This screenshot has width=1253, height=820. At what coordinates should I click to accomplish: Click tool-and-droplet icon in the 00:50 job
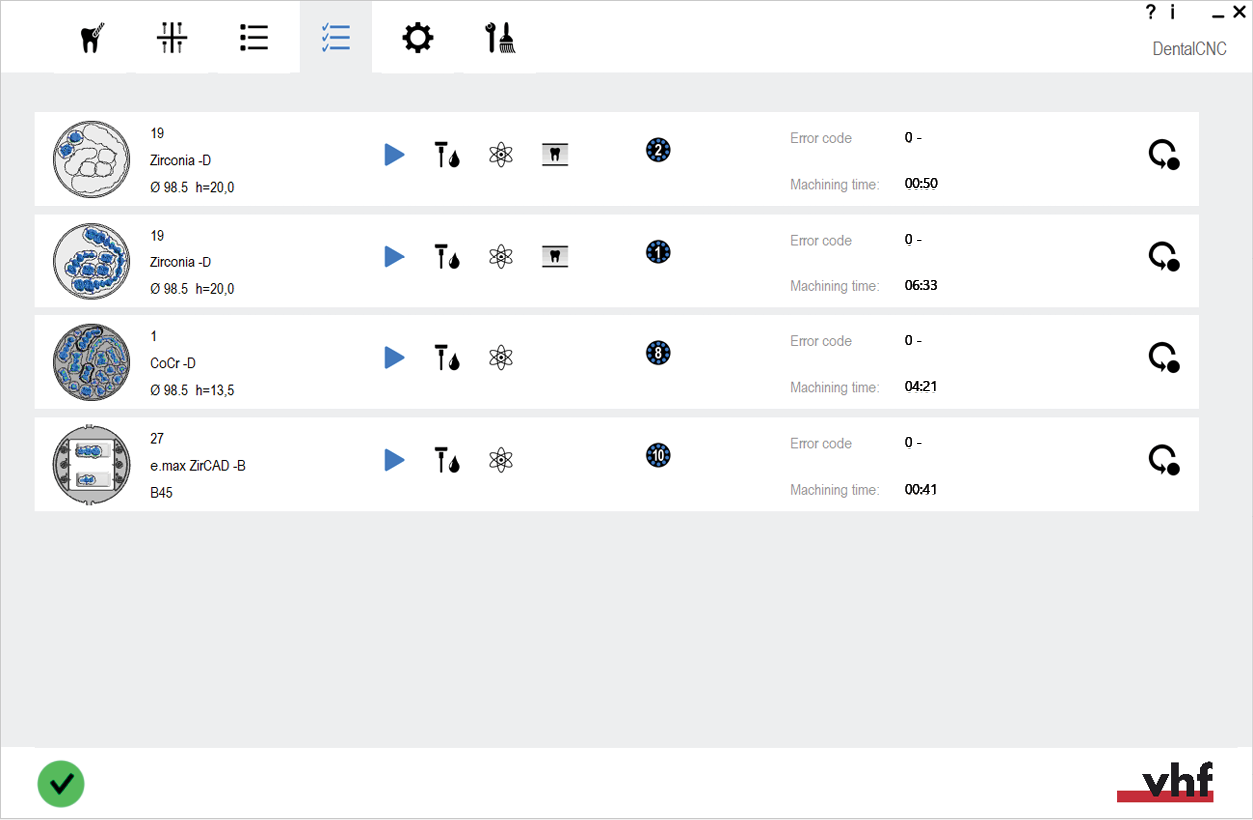tap(447, 154)
